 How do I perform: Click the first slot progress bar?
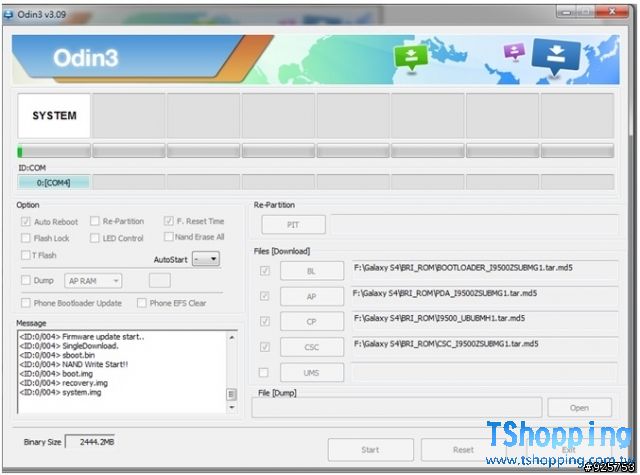click(x=54, y=151)
